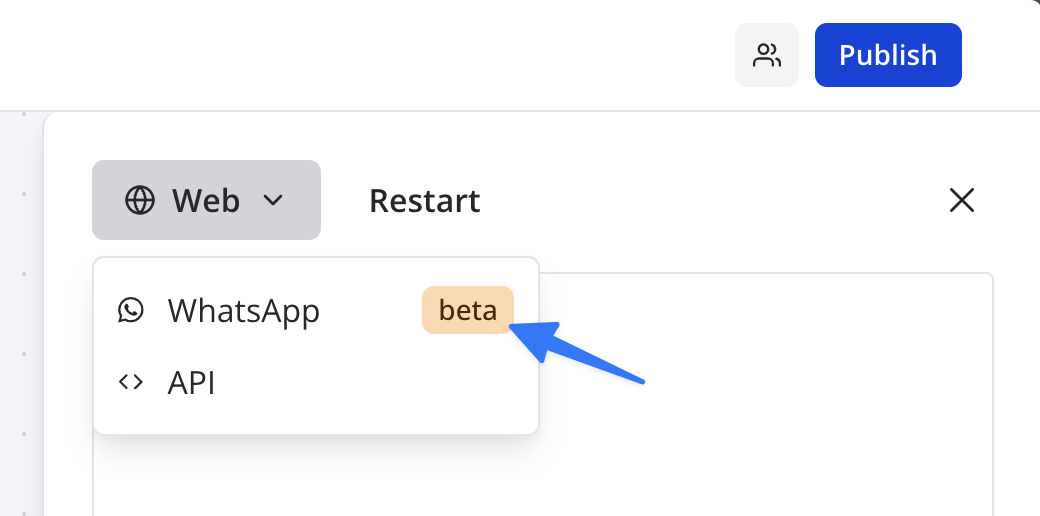Screen dimensions: 1040x516
Task: Click empty menu space right of API
Action: [x=400, y=382]
